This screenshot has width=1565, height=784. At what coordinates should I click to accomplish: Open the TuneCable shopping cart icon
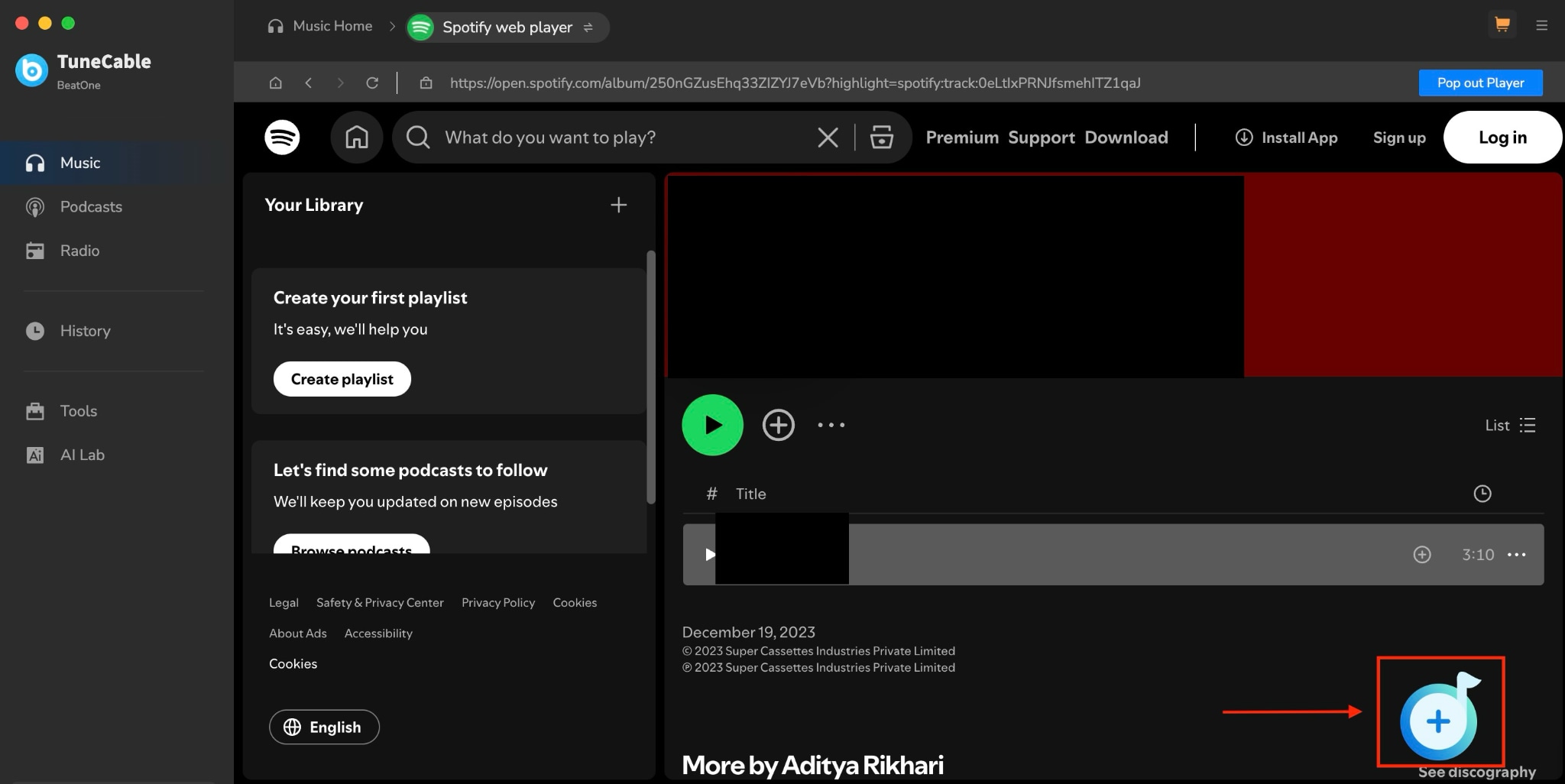(1502, 25)
